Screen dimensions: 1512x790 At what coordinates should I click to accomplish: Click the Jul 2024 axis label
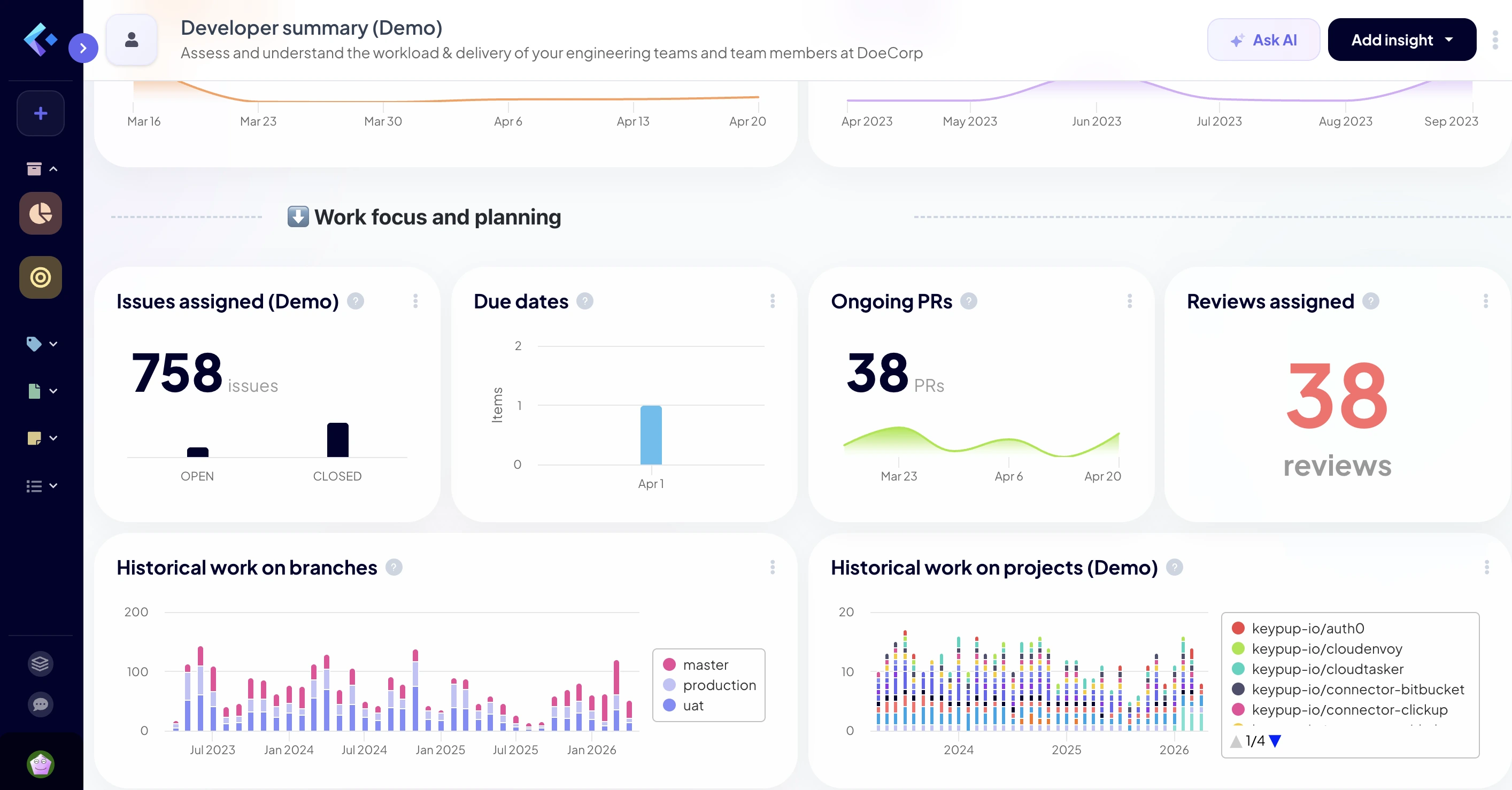(364, 749)
